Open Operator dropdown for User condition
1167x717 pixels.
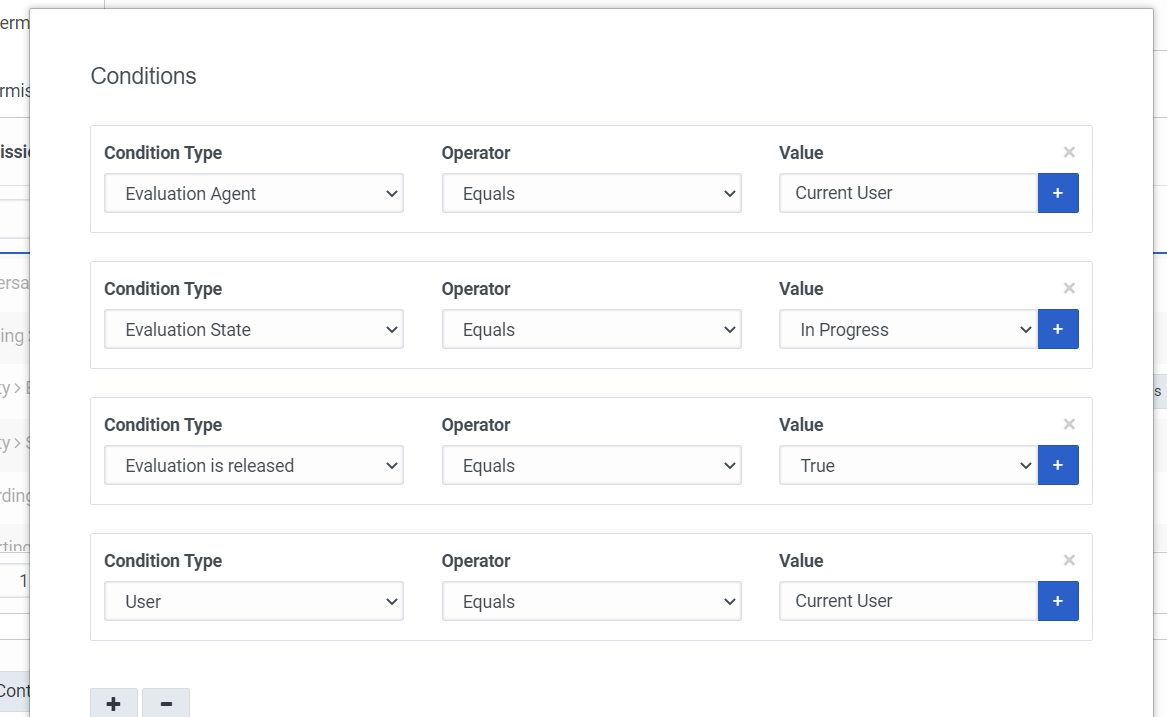[591, 602]
